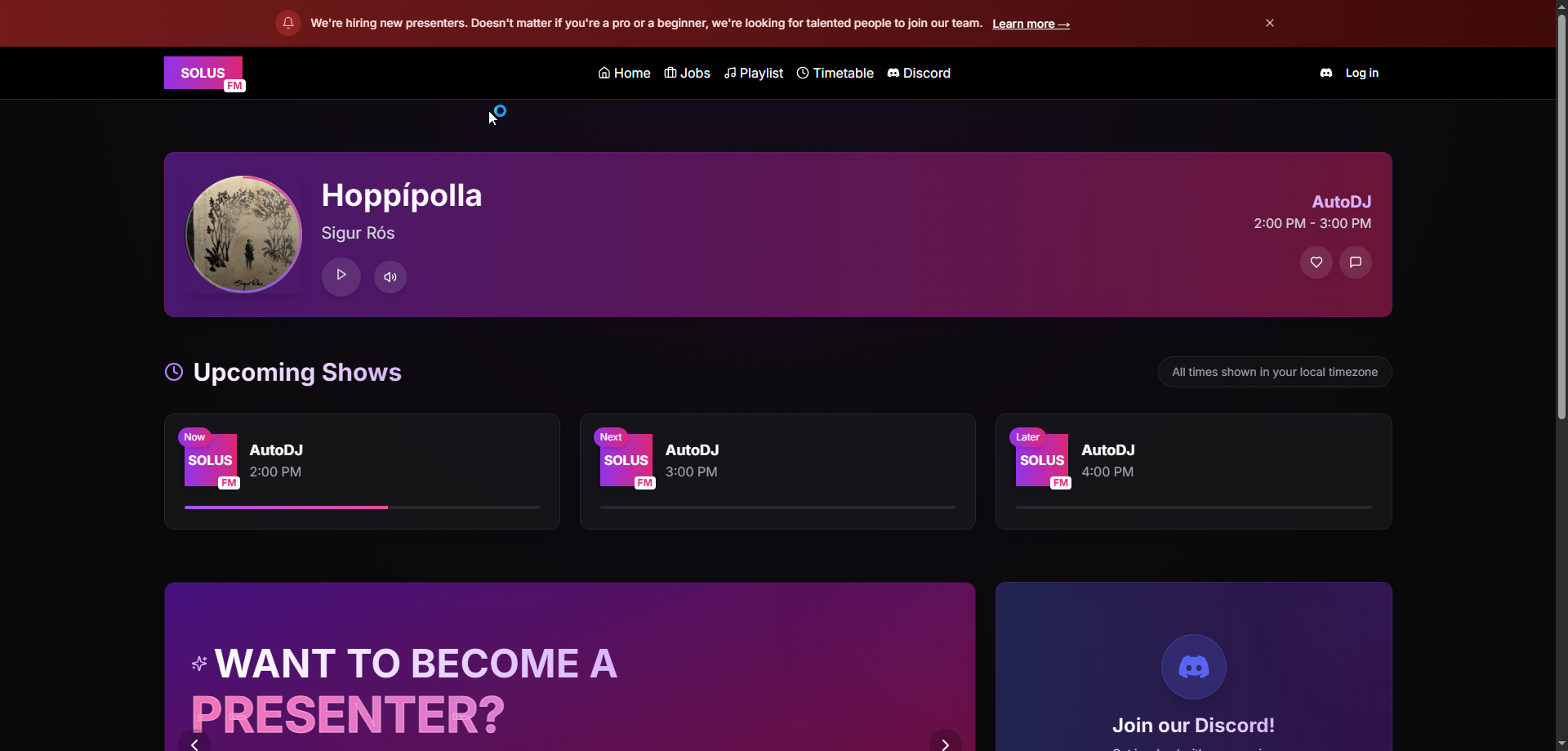Screen dimensions: 1568x751
Task: Click the AutoDJ presenter name in player
Action: tap(1341, 202)
